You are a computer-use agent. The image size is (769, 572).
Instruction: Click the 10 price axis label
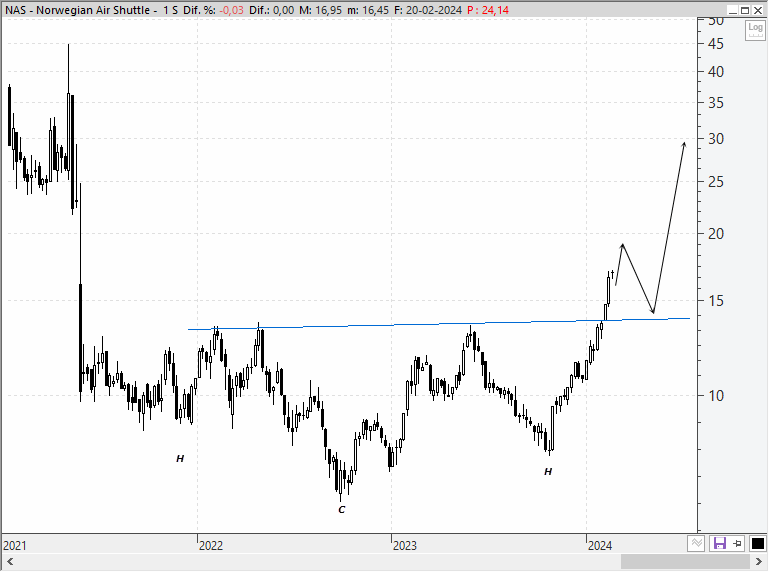click(716, 396)
